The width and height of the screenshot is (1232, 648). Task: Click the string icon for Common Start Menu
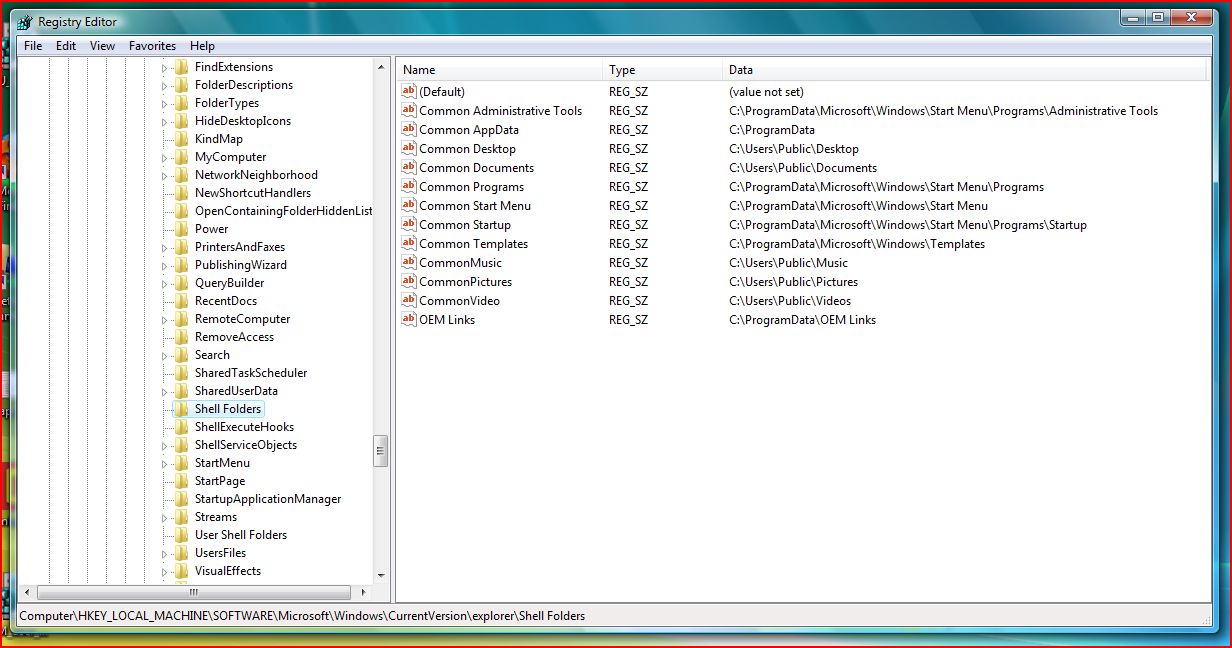(x=409, y=205)
